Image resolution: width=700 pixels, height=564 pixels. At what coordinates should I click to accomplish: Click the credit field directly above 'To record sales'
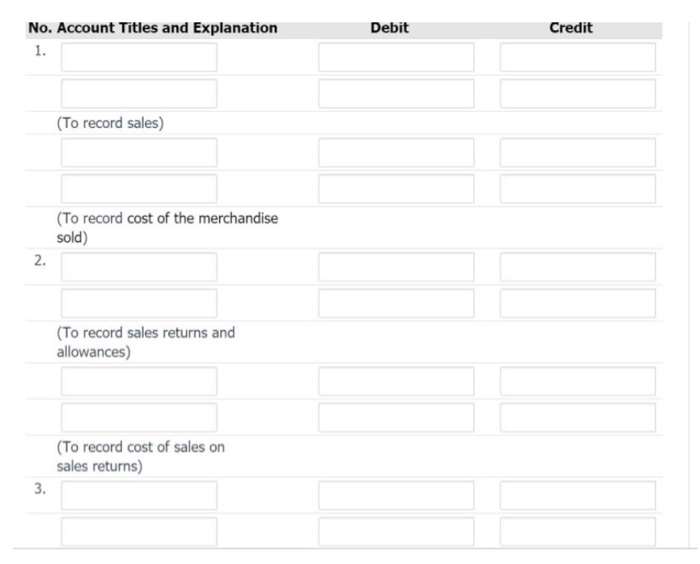[x=577, y=94]
